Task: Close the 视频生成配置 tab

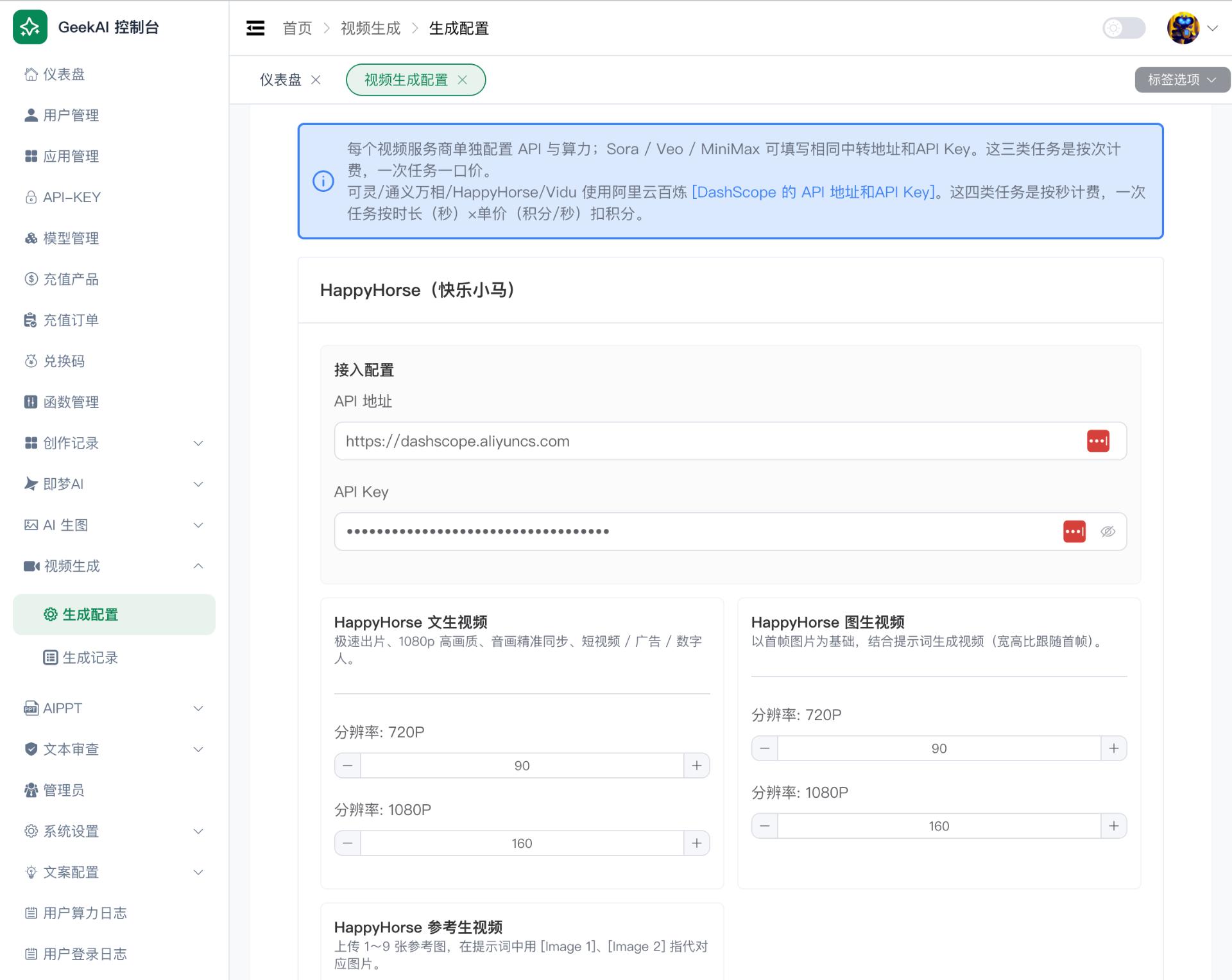Action: 462,80
